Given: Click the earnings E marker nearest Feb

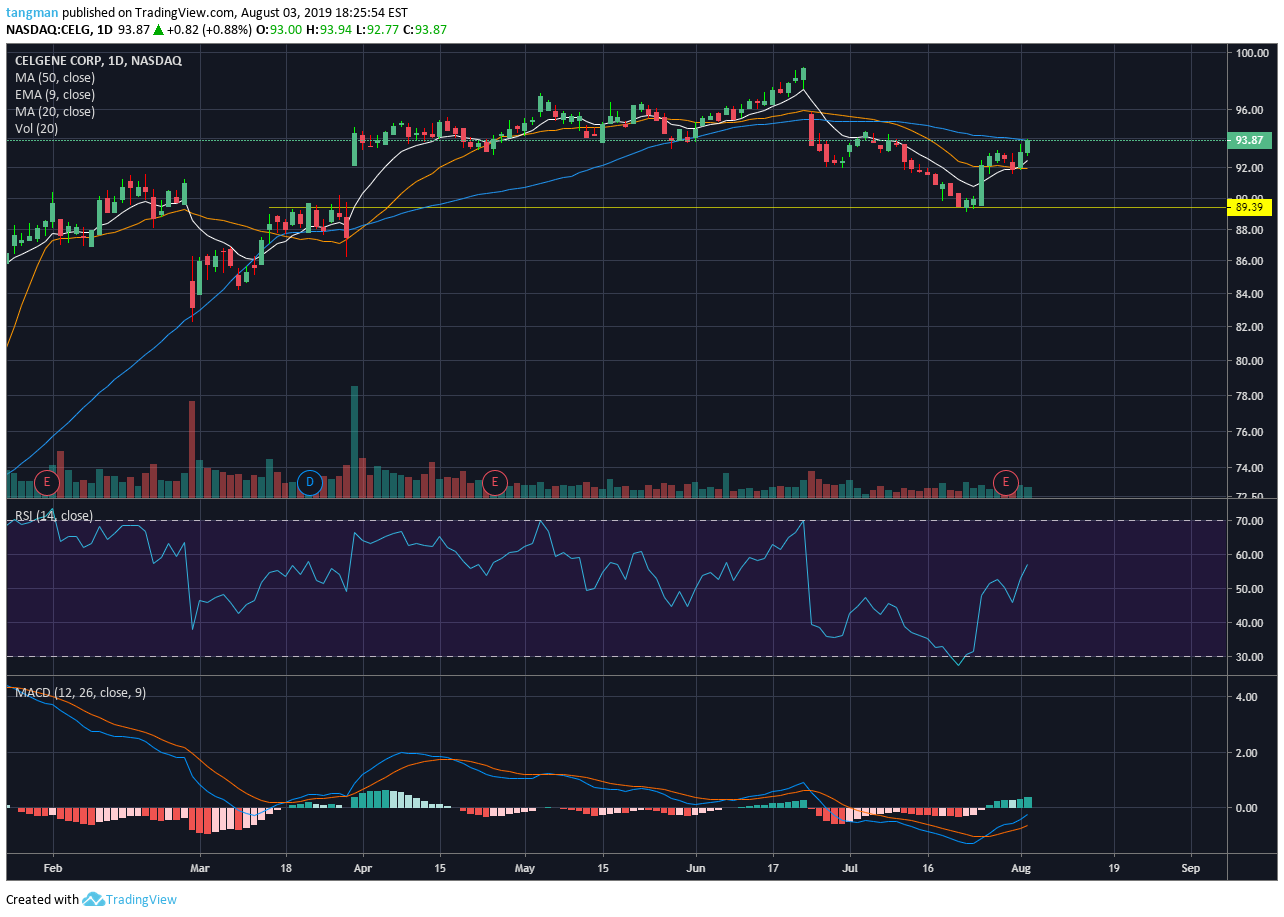Looking at the screenshot, I should point(46,483).
